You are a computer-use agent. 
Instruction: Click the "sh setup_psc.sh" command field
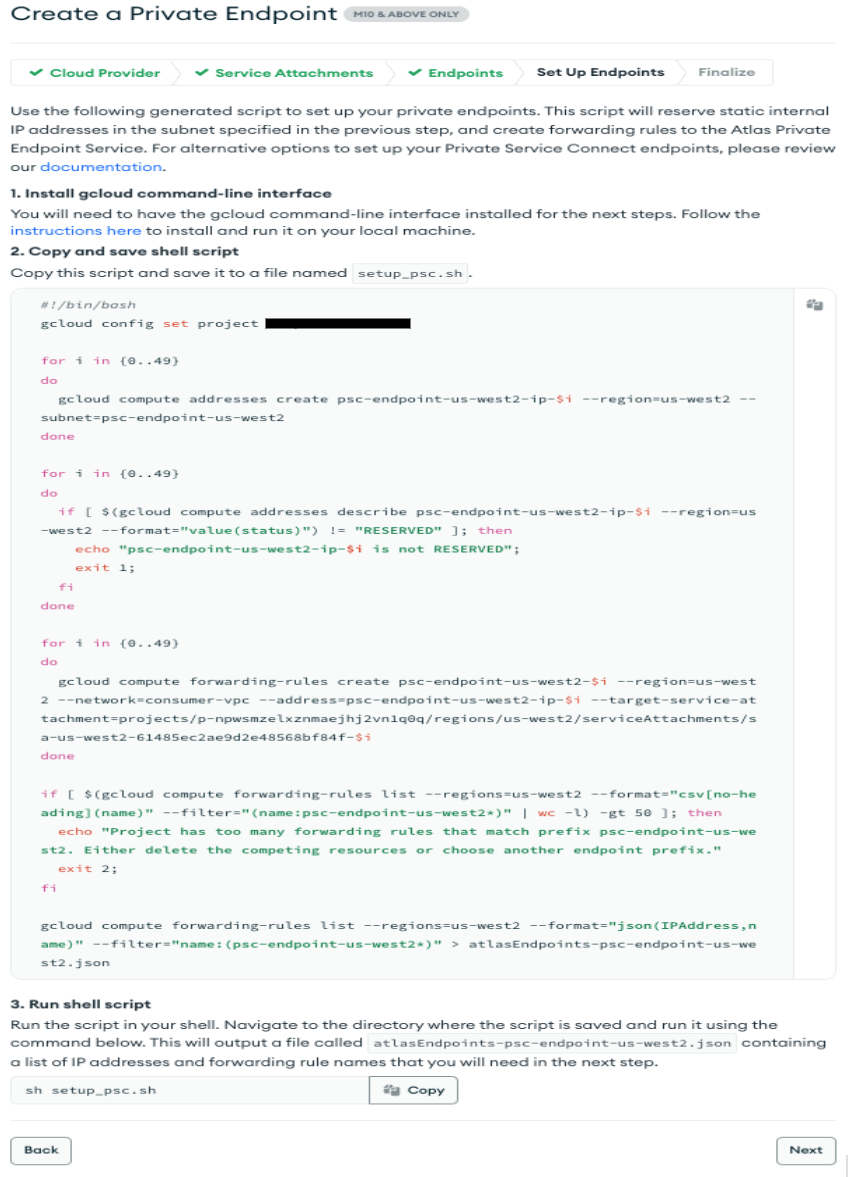point(190,1090)
